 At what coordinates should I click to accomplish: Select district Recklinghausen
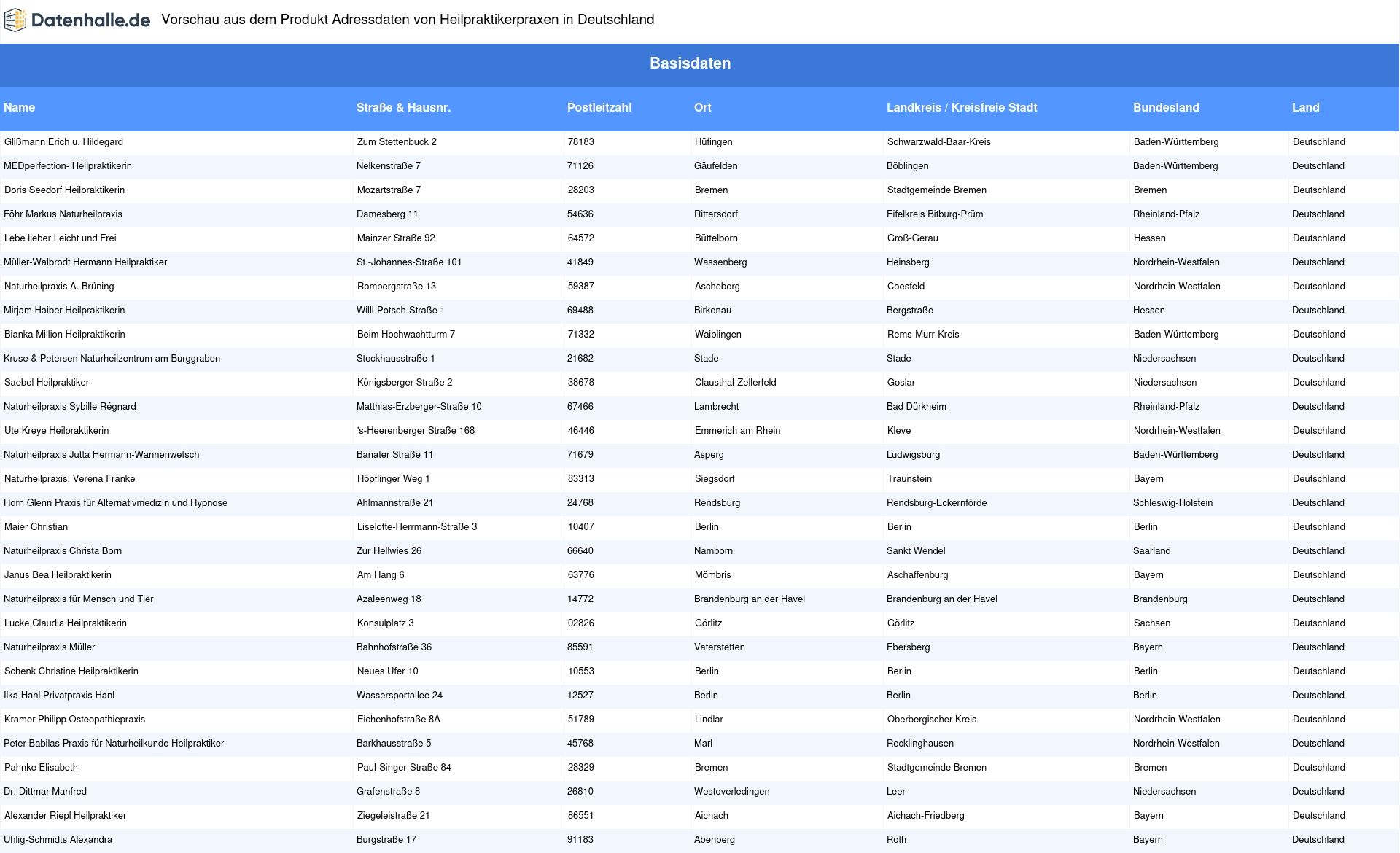pos(920,744)
